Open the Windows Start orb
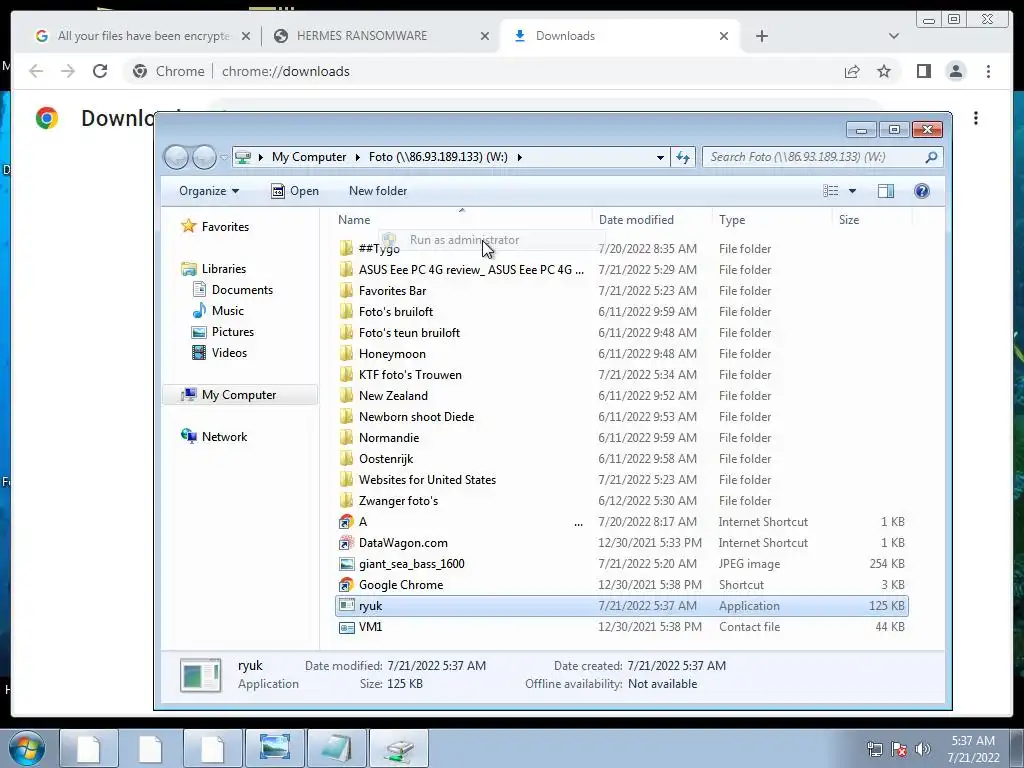Screen dimensions: 1024x768 coord(26,749)
